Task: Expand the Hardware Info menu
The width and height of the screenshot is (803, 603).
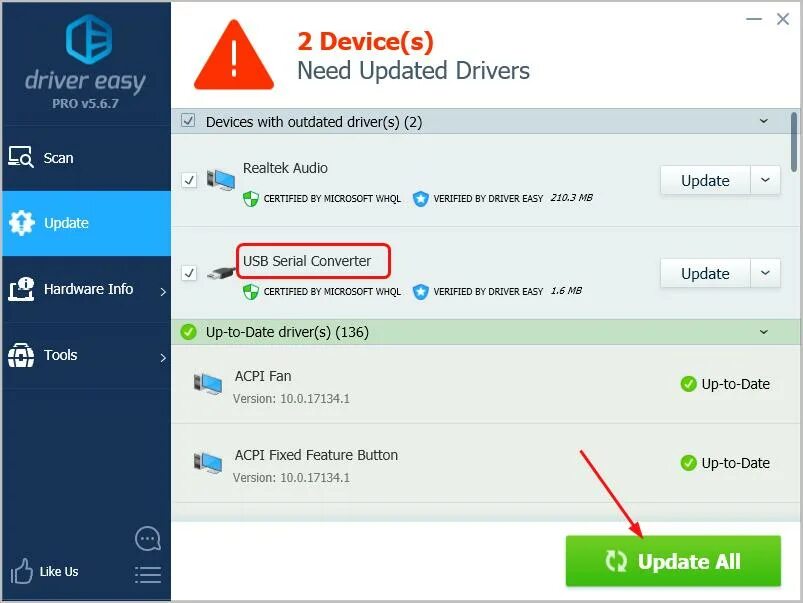Action: (86, 289)
